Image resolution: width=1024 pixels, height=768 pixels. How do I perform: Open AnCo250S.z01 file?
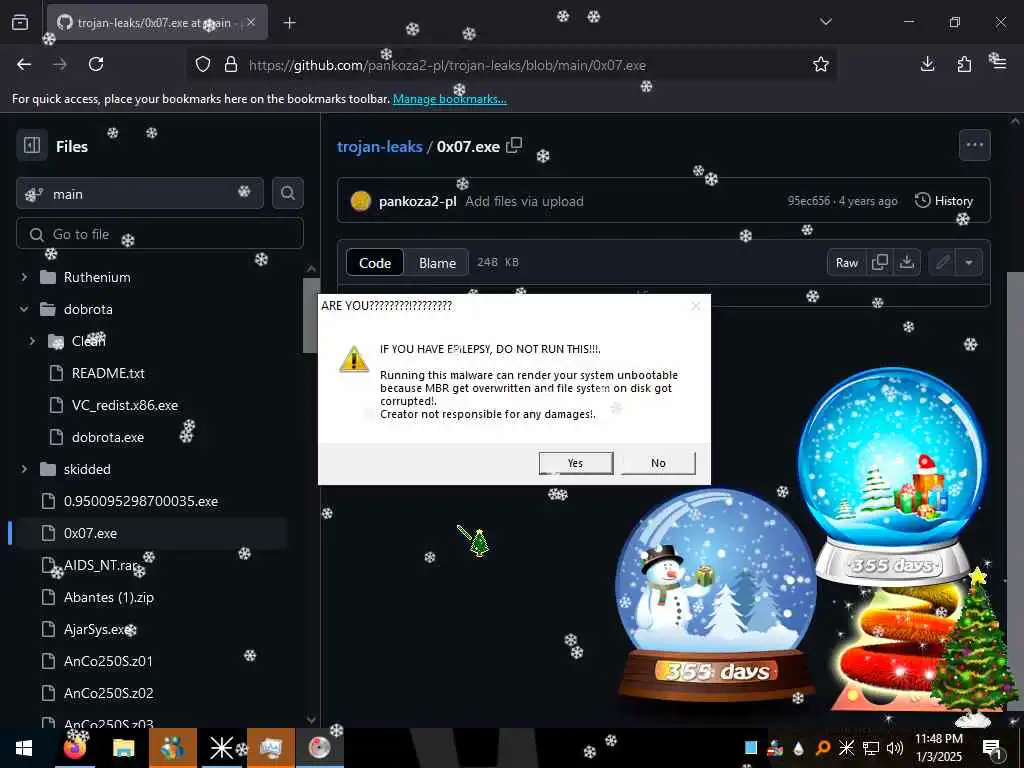(108, 661)
